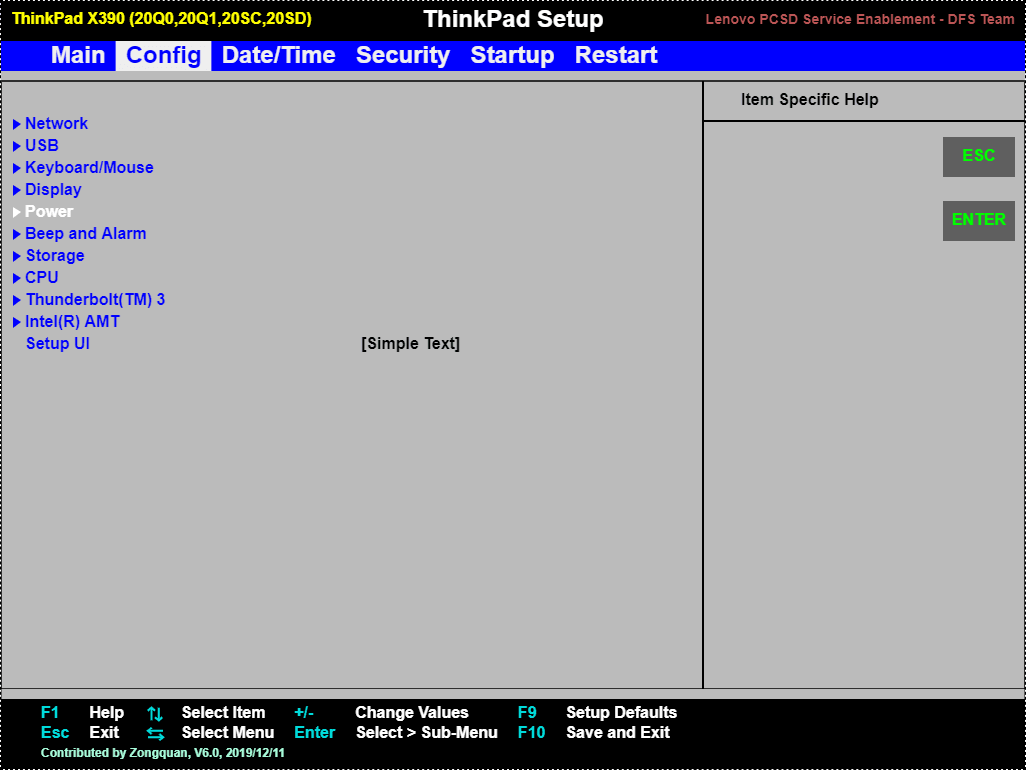This screenshot has height=770, width=1026.
Task: Click the green ENTER button
Action: (978, 220)
